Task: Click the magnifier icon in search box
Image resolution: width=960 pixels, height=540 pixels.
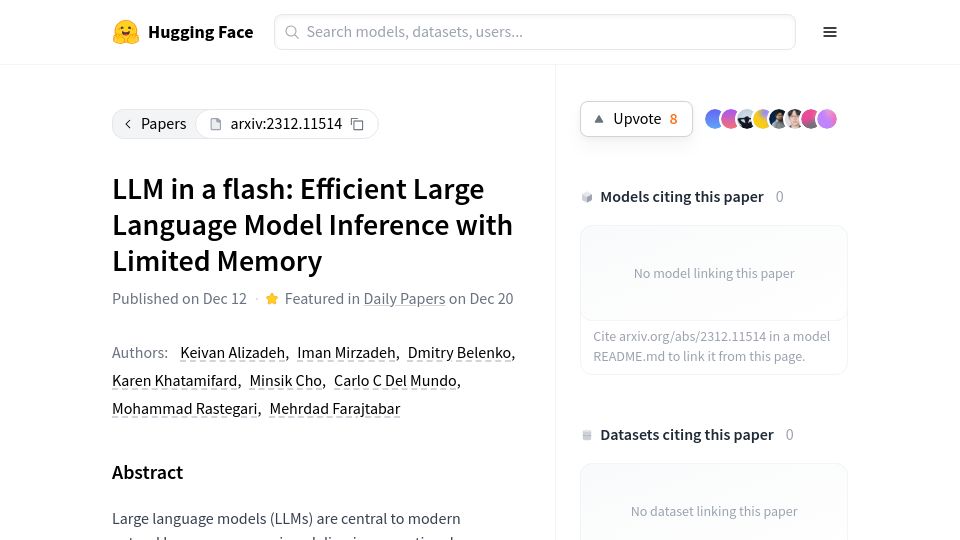Action: [x=292, y=32]
